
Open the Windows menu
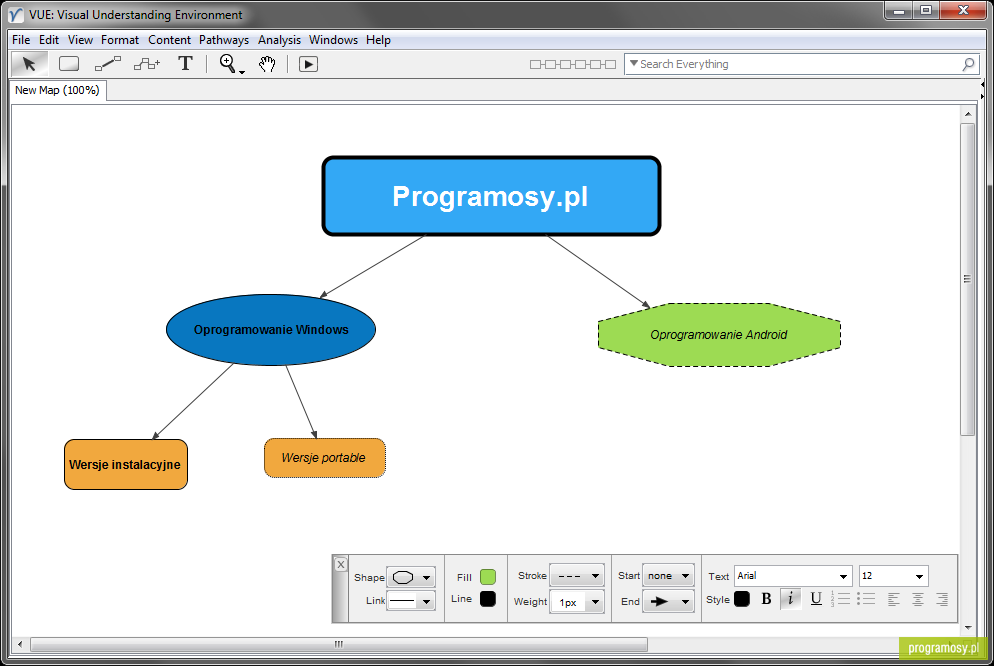click(333, 40)
